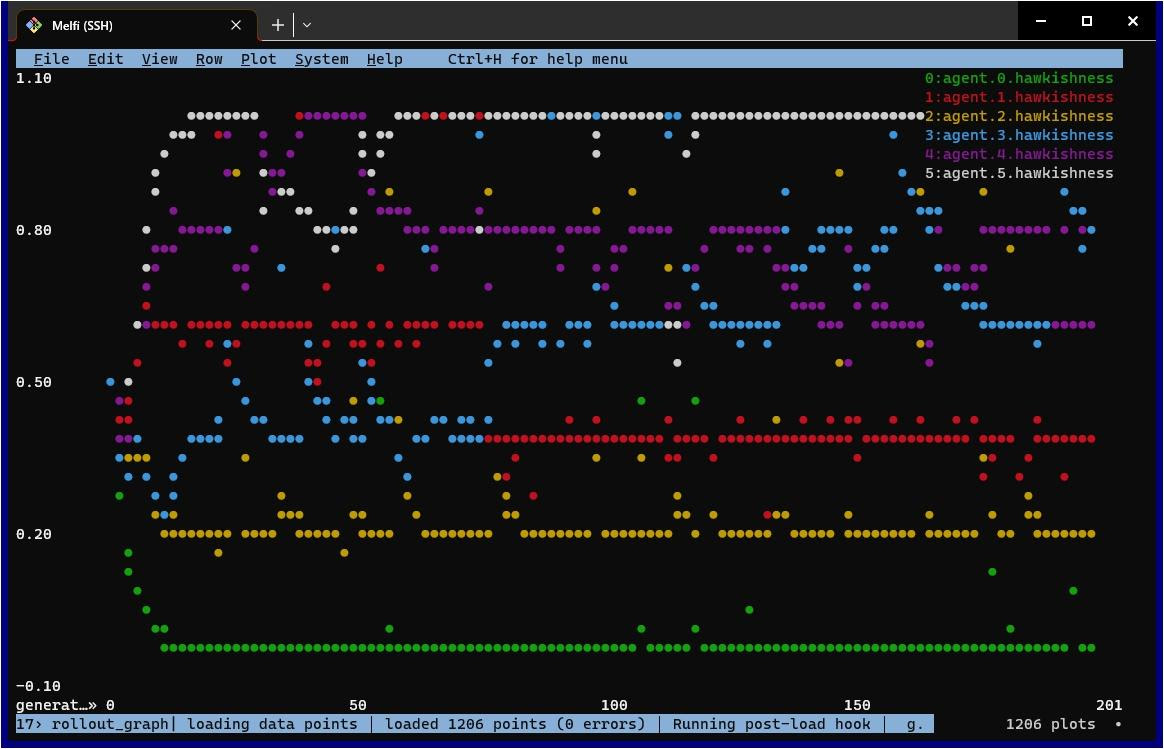Click the x-axis column name 'generat…»'

click(x=56, y=704)
